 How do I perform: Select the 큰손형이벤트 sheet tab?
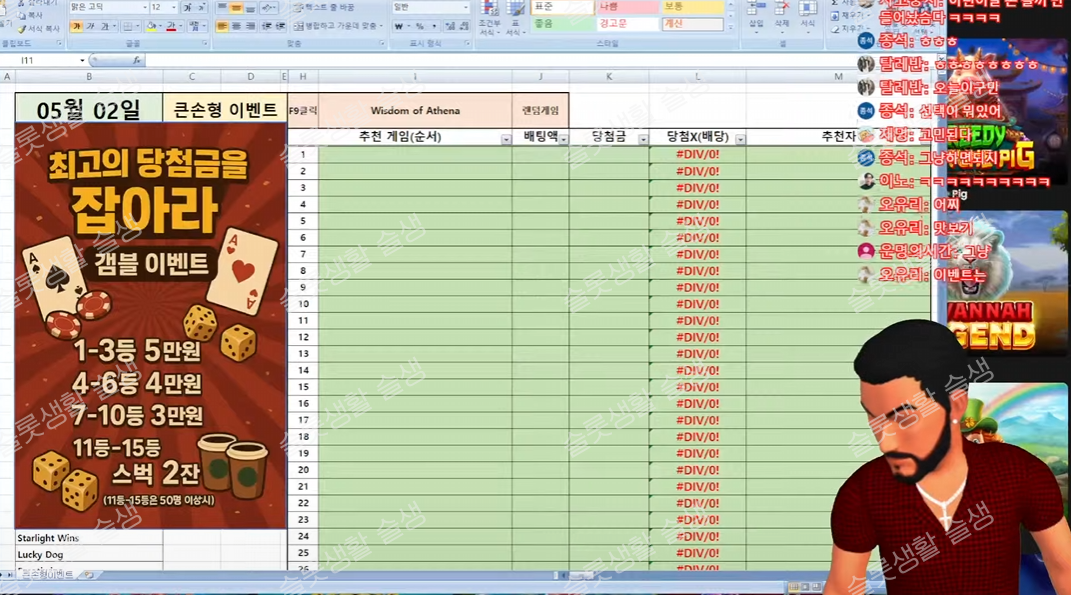[x=48, y=575]
